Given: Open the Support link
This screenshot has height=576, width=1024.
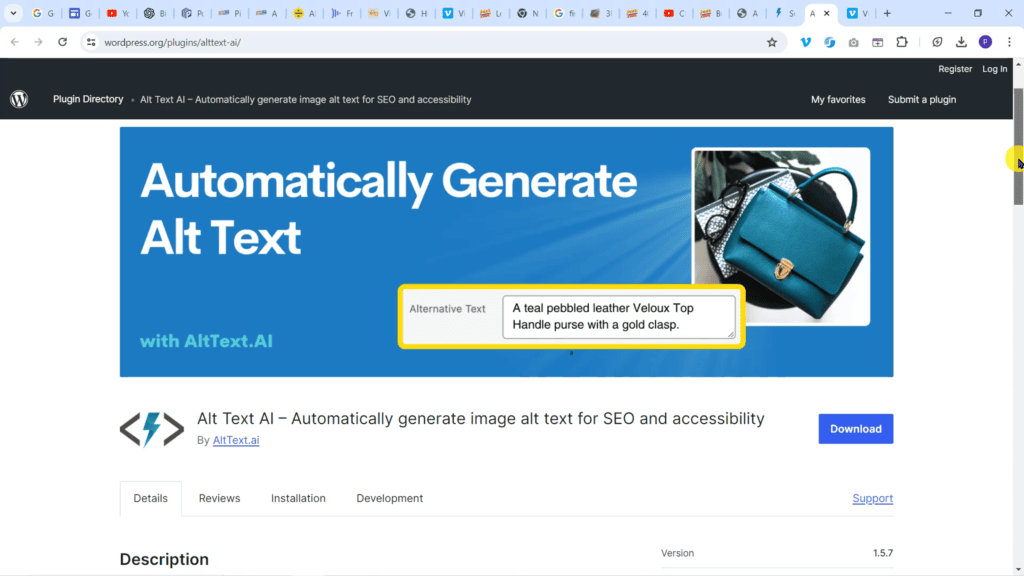Looking at the screenshot, I should pos(872,498).
